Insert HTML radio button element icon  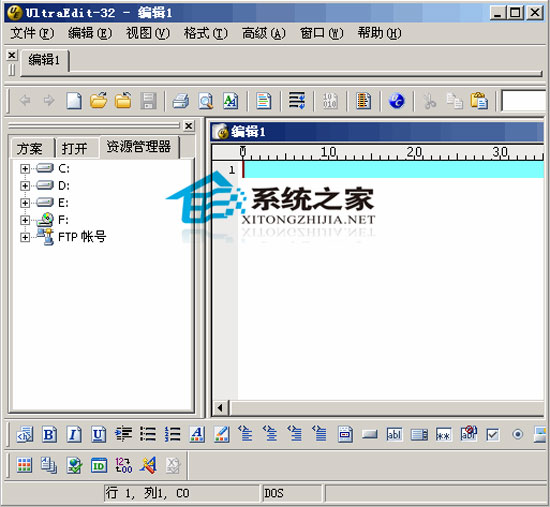click(x=517, y=435)
